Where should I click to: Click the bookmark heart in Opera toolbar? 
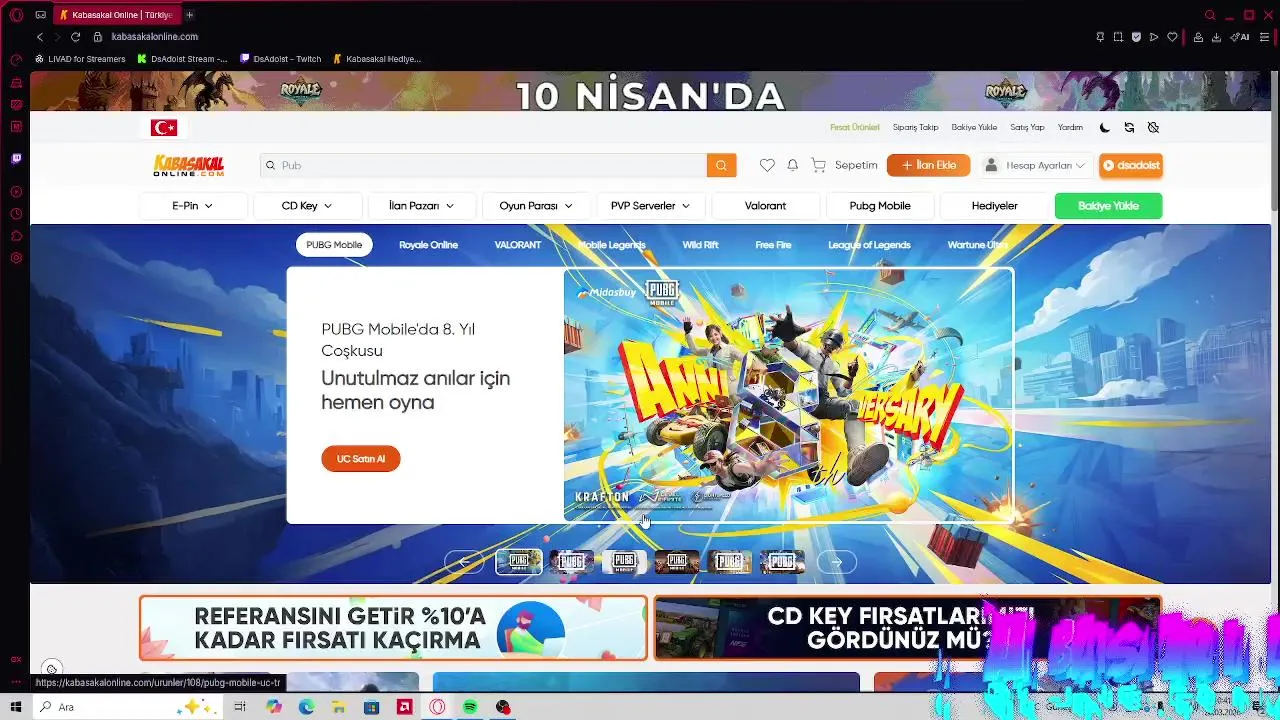point(1172,37)
